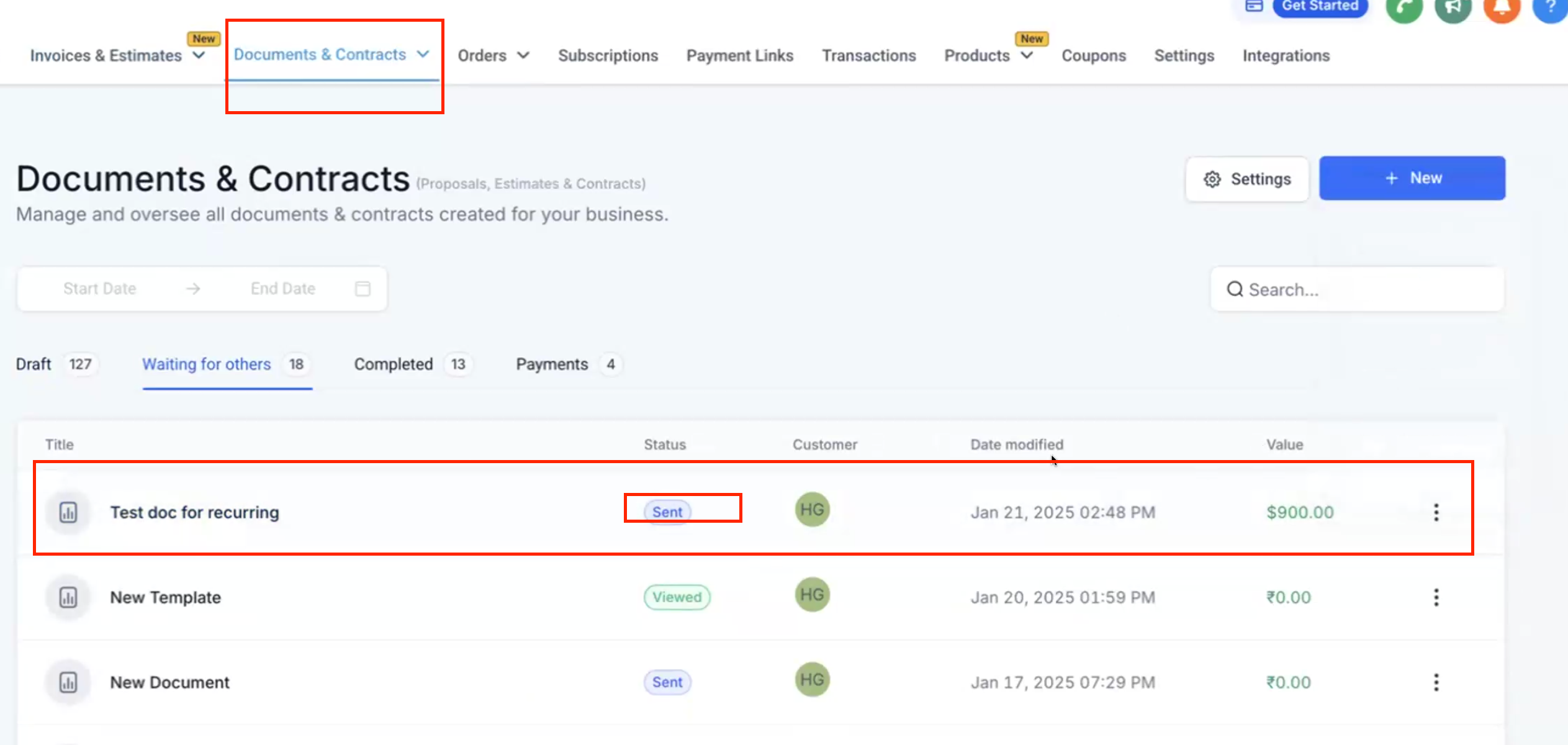Open the Payments tab
Image resolution: width=1568 pixels, height=745 pixels.
point(552,364)
